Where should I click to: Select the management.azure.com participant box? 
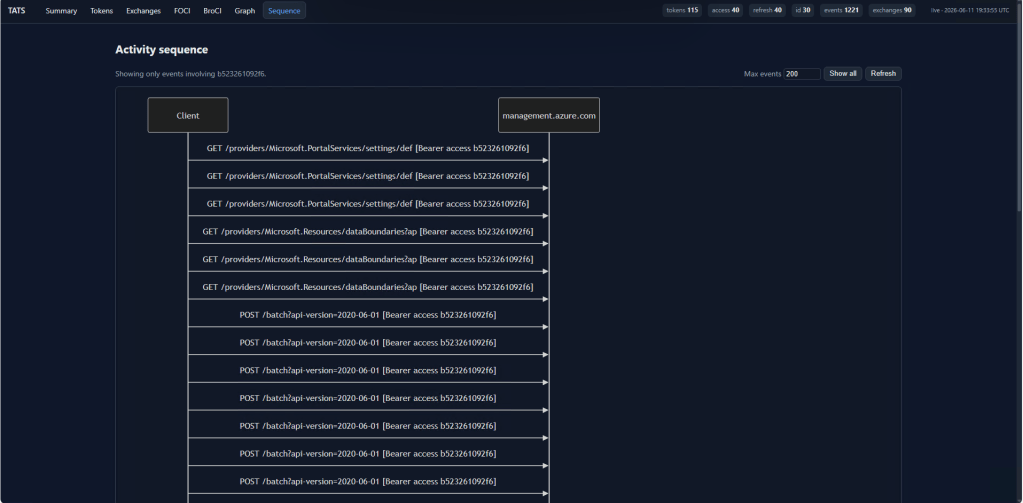[549, 115]
